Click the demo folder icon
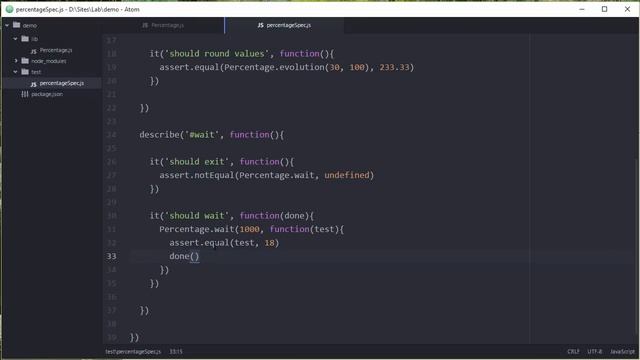 coord(16,25)
